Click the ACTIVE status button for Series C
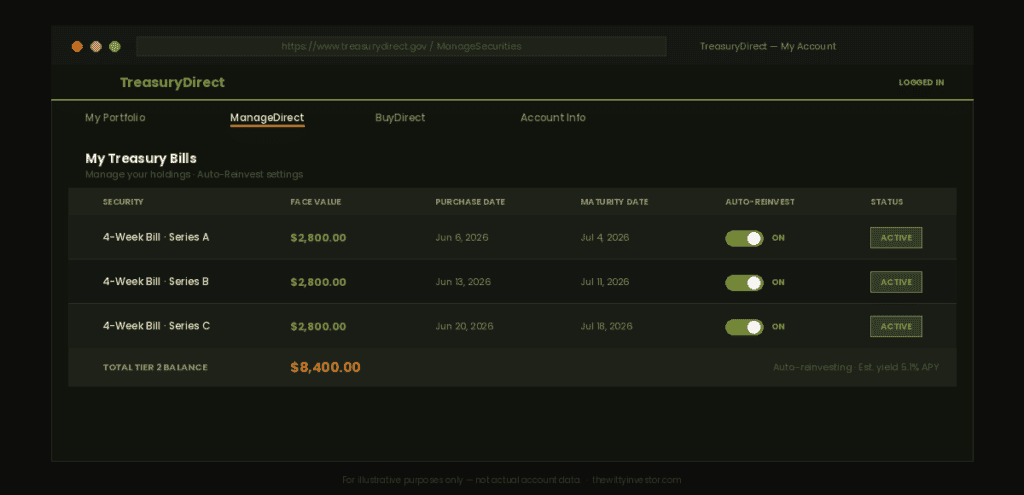 coord(896,327)
